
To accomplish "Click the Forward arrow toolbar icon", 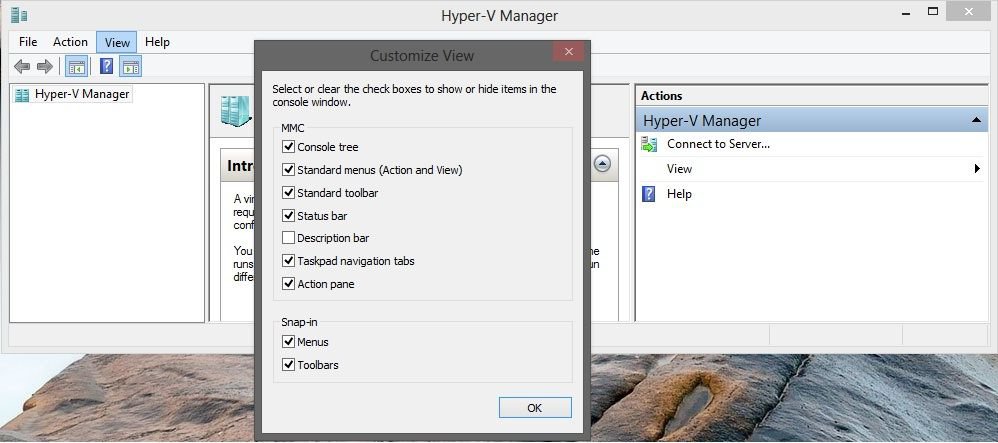I will [45, 66].
